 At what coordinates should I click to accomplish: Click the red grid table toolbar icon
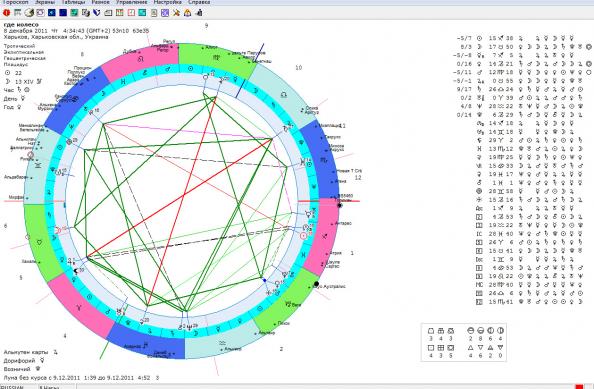tap(120, 13)
